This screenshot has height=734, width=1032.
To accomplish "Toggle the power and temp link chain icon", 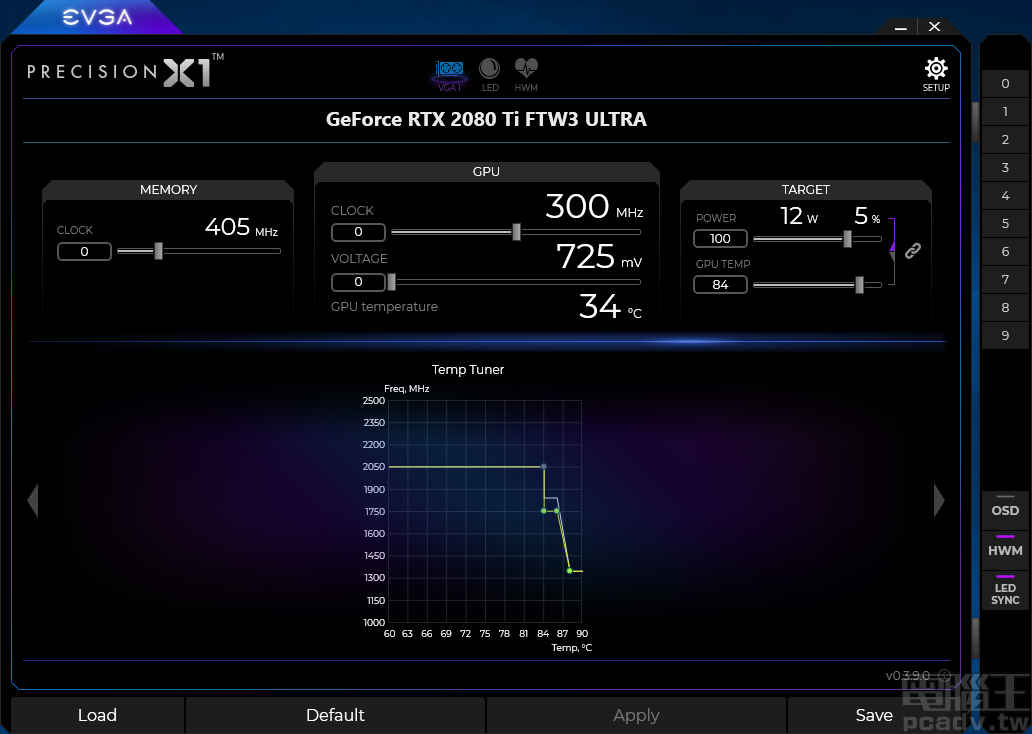I will (x=913, y=250).
